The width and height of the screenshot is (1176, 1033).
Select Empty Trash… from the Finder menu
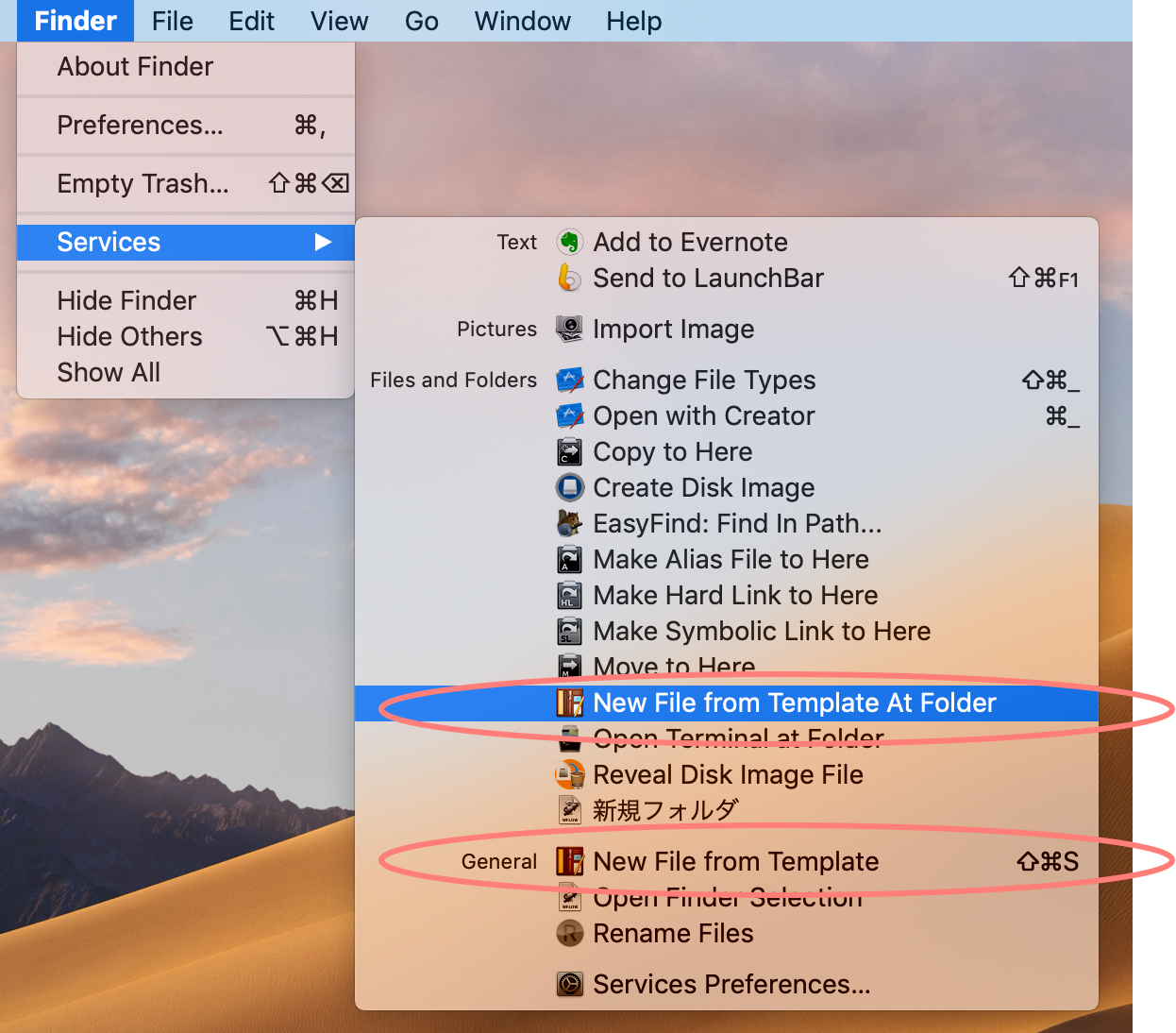point(143,184)
